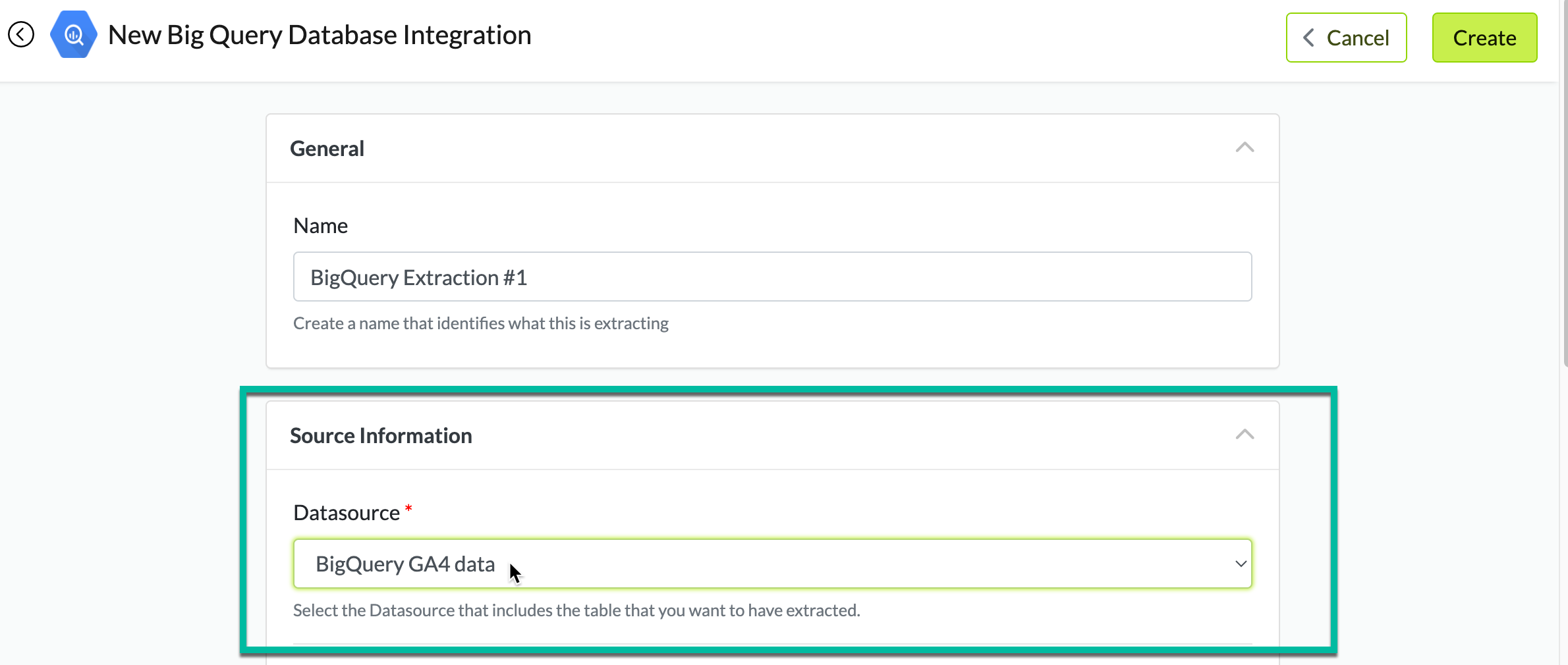Click the red required asterisk by Datasource
This screenshot has width=1568, height=665.
coord(408,508)
